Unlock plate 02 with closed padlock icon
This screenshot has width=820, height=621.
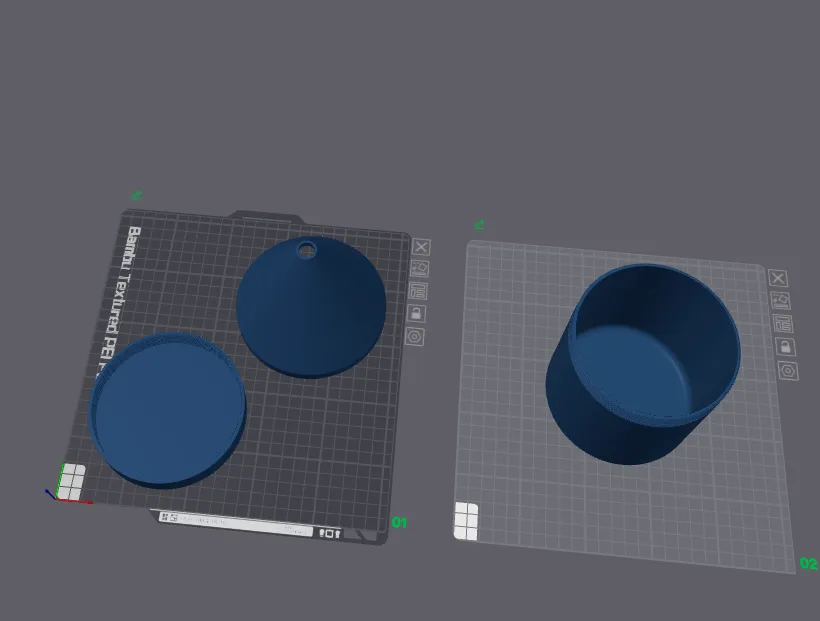click(786, 347)
